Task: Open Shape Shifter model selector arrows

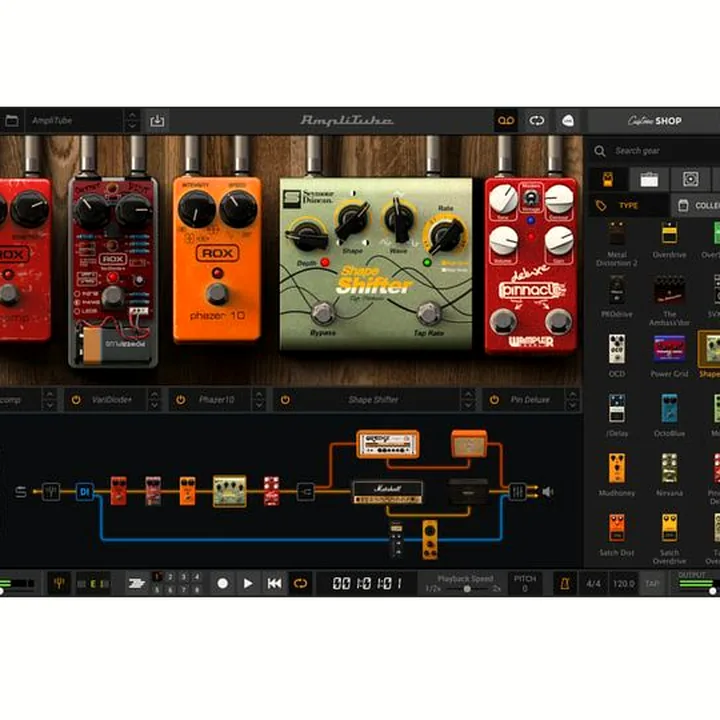Action: (468, 400)
